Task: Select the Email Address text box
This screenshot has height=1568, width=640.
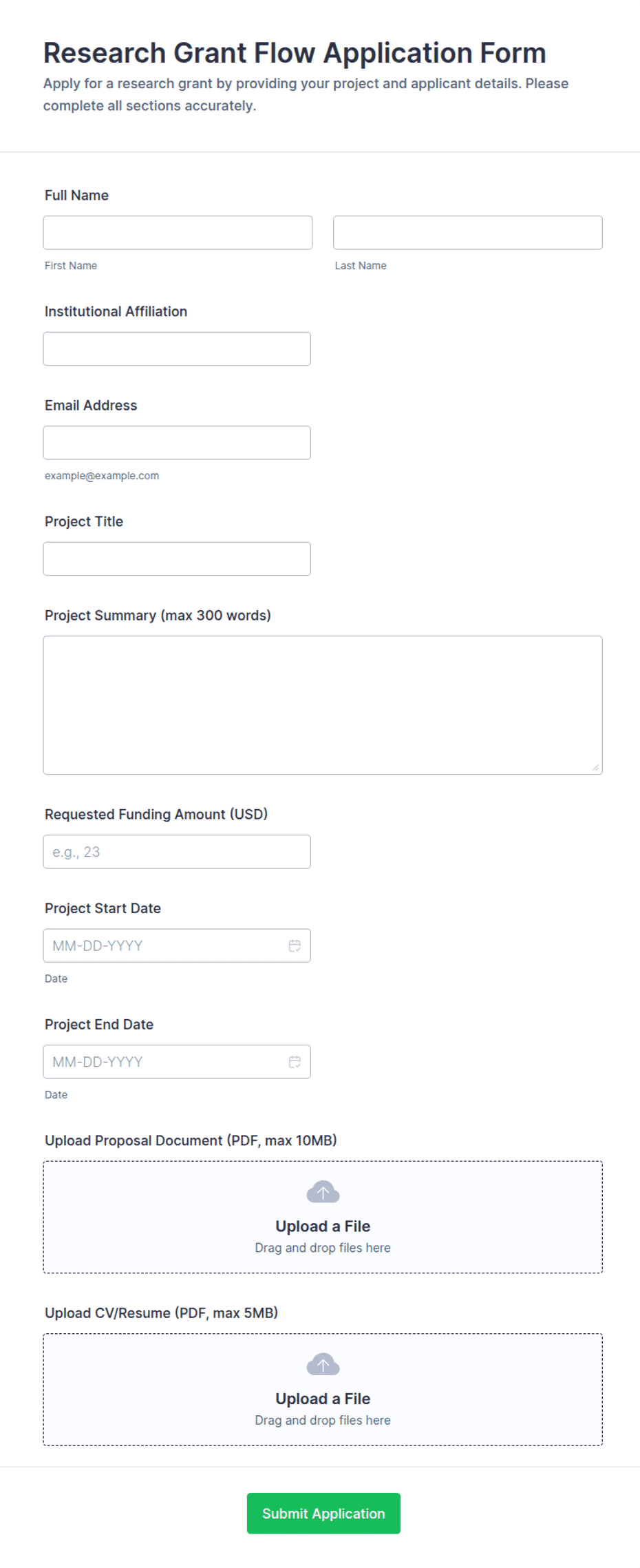Action: 177,443
